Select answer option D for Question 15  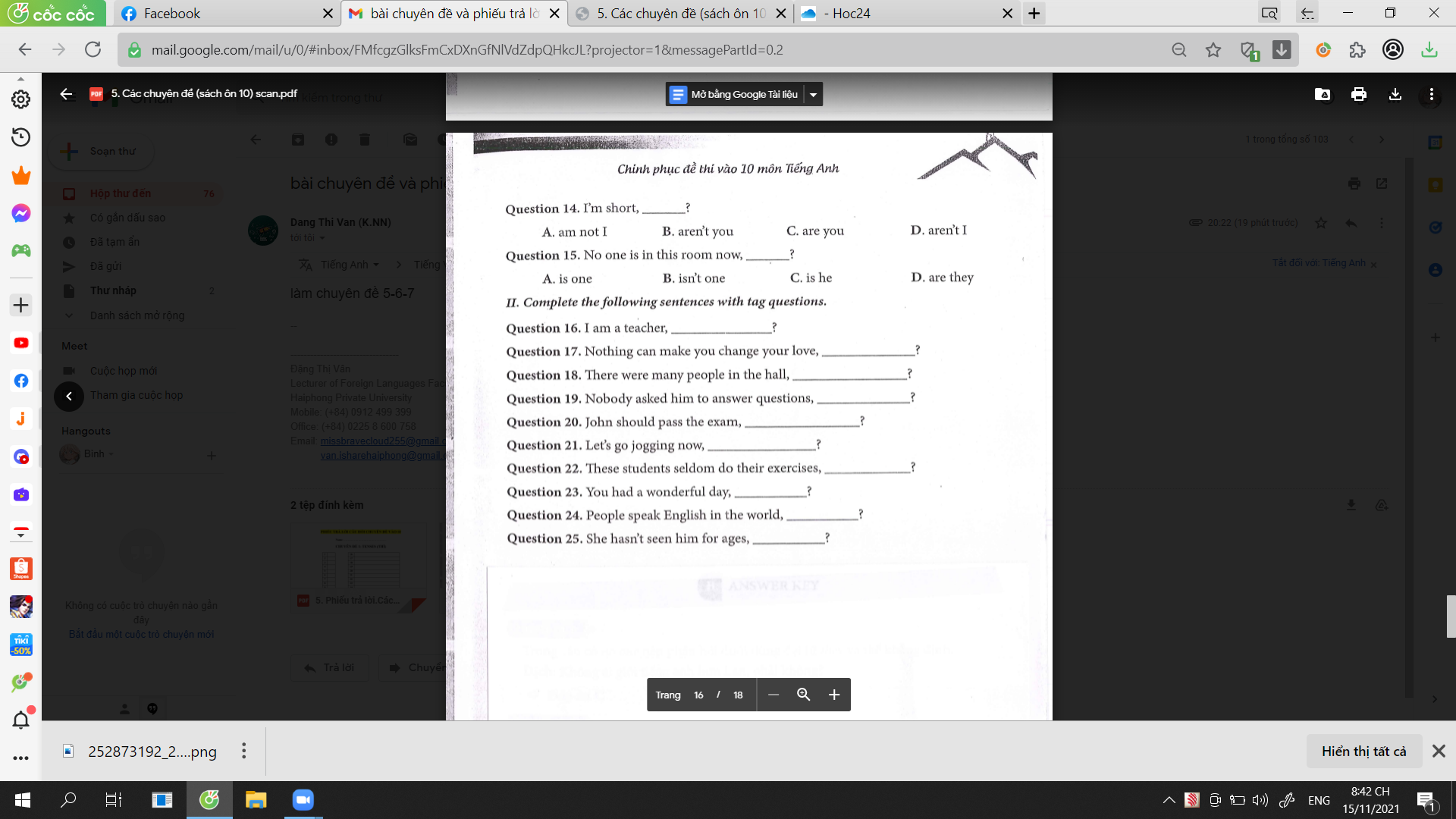click(x=940, y=277)
